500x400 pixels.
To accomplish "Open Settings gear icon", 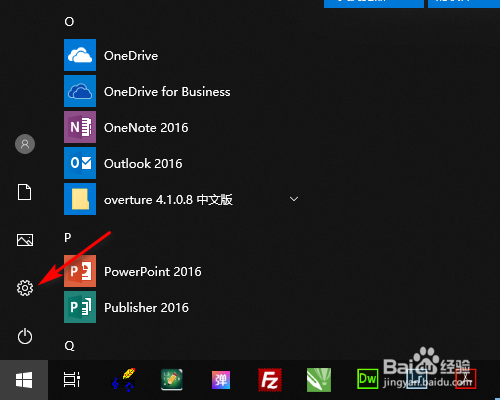I will point(25,288).
